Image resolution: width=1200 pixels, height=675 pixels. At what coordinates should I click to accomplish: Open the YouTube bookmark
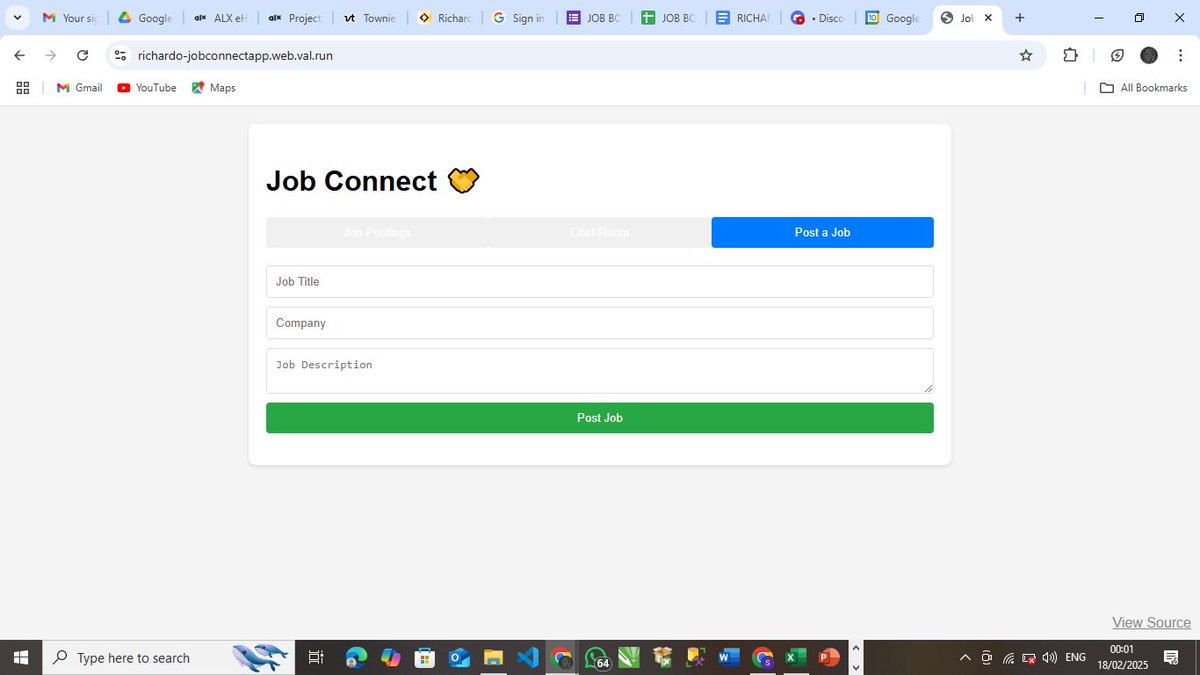pos(147,88)
